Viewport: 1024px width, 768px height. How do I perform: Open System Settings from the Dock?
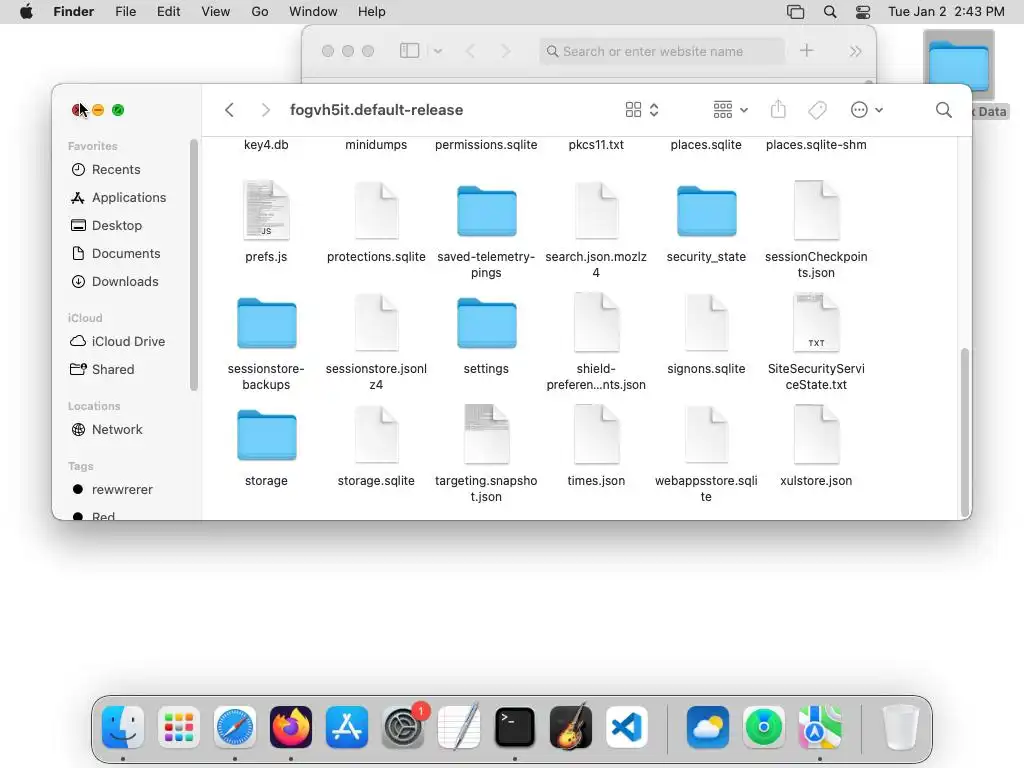point(403,727)
